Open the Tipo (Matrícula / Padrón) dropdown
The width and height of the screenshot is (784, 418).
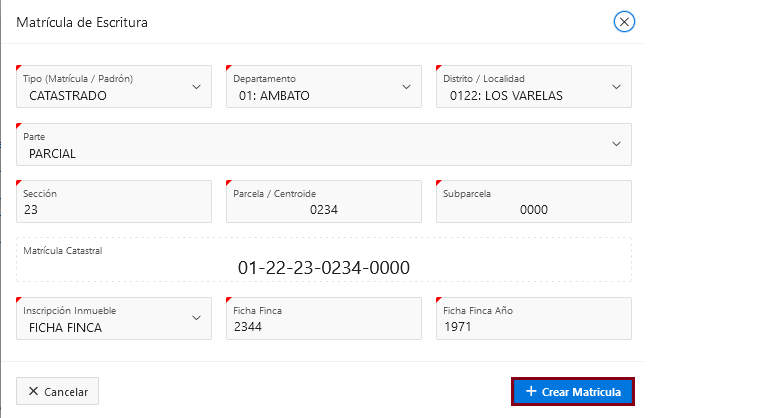pyautogui.click(x=114, y=86)
